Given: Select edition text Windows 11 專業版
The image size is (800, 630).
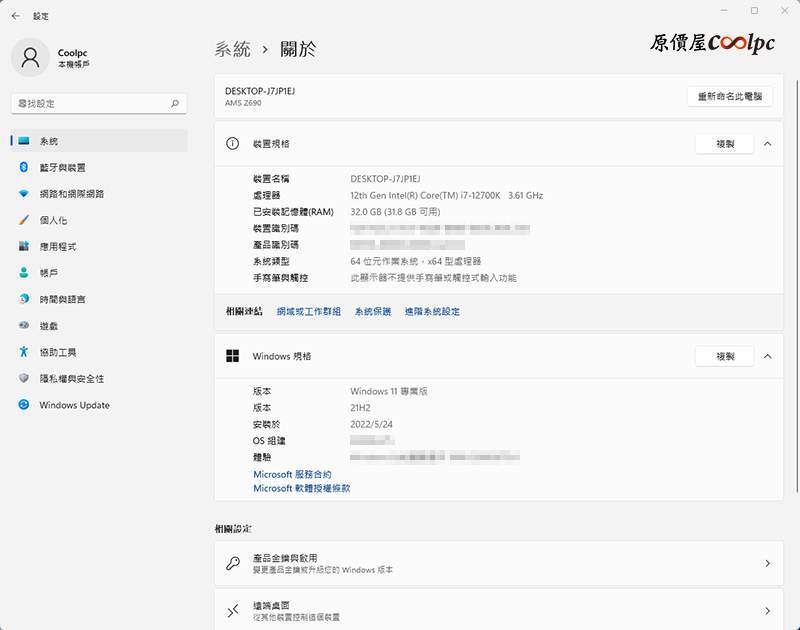Looking at the screenshot, I should click(x=389, y=391).
